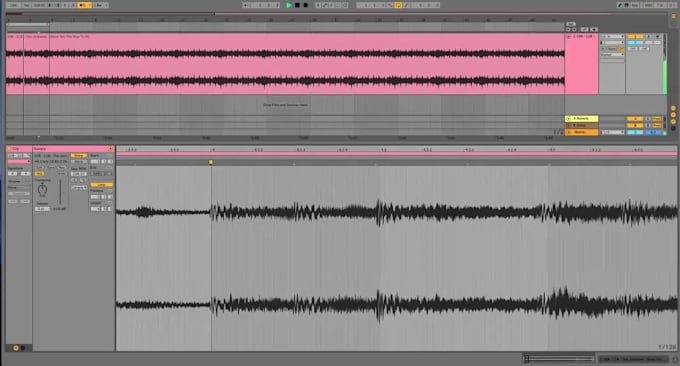This screenshot has width=680, height=366.
Task: Fold the pink audio track
Action: pyautogui.click(x=569, y=36)
